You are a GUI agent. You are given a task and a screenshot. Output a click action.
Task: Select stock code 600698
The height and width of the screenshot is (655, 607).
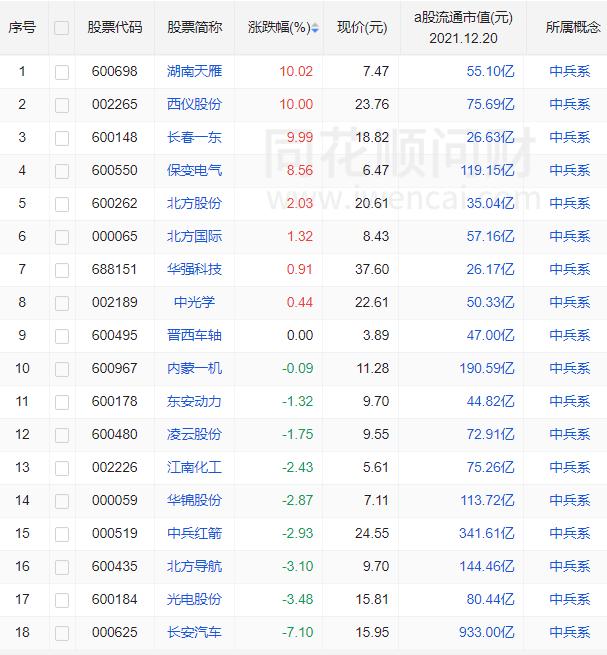(115, 71)
